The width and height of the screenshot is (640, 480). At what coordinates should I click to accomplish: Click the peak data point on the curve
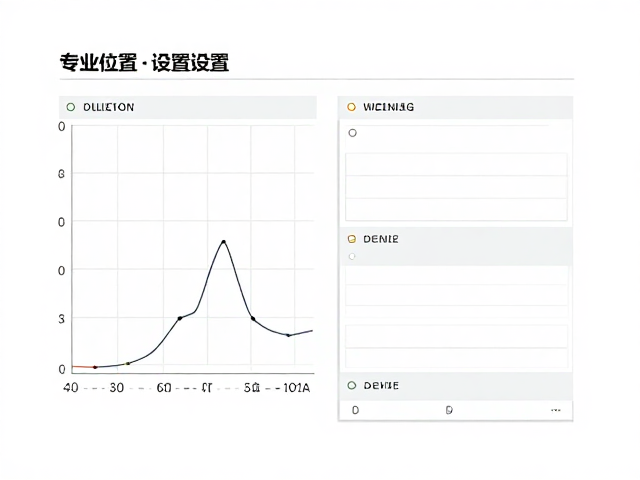coord(223,242)
